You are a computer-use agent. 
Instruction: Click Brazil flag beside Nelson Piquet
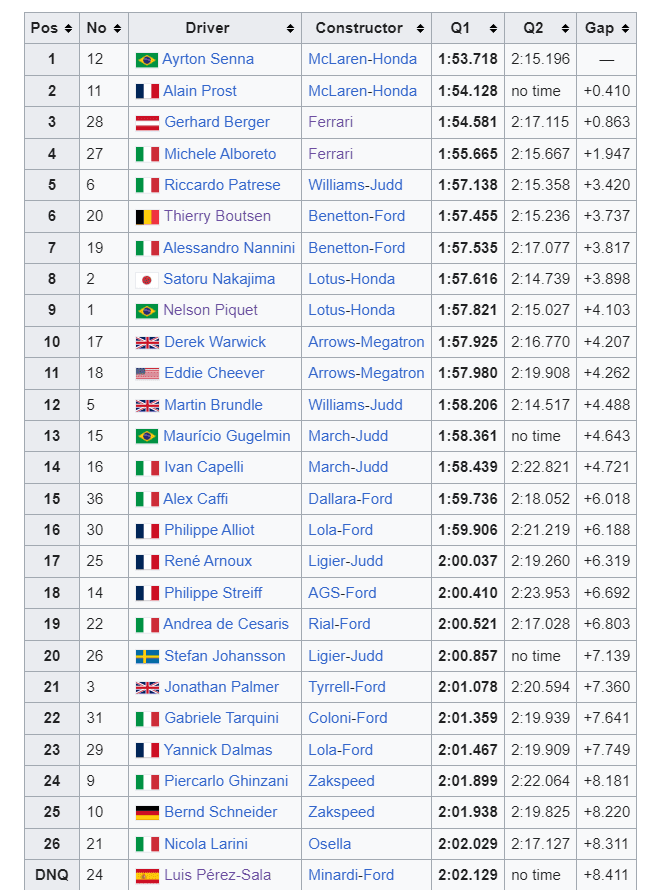tap(147, 311)
